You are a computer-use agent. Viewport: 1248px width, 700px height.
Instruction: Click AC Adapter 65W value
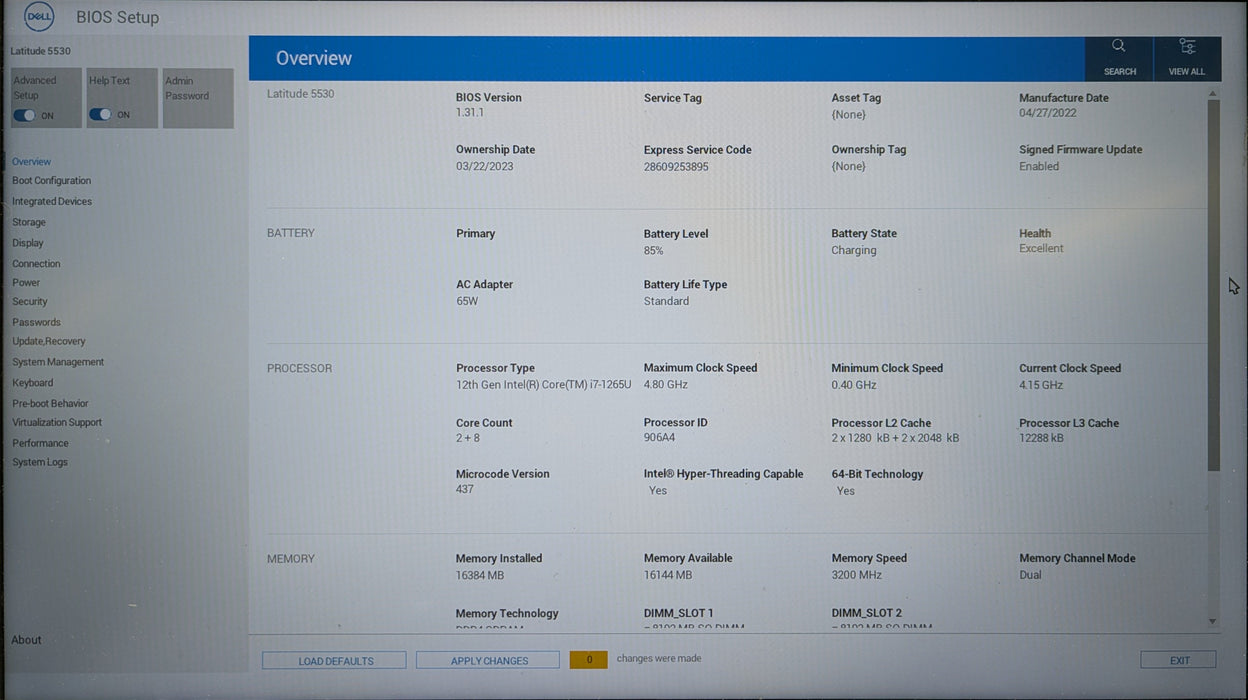pos(467,301)
